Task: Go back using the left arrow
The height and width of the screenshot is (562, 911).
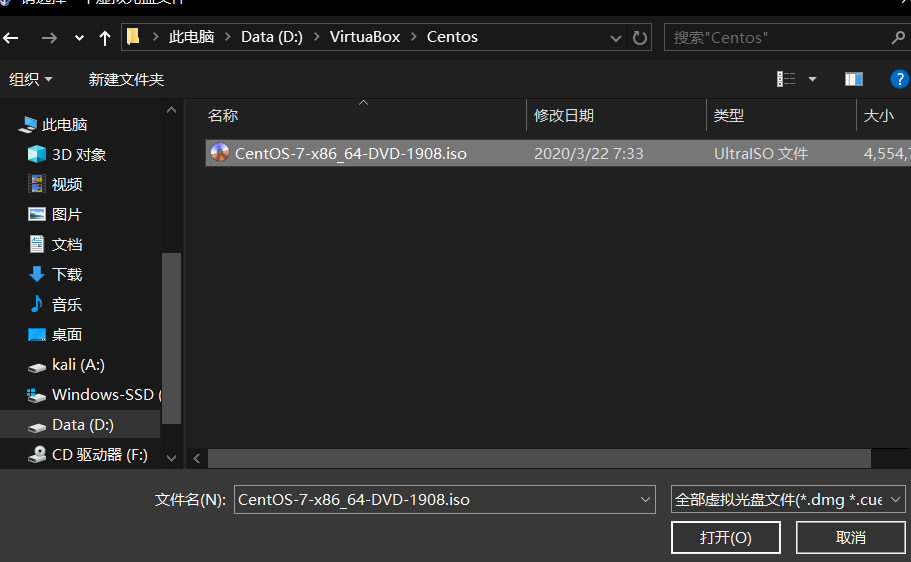Action: pyautogui.click(x=11, y=38)
